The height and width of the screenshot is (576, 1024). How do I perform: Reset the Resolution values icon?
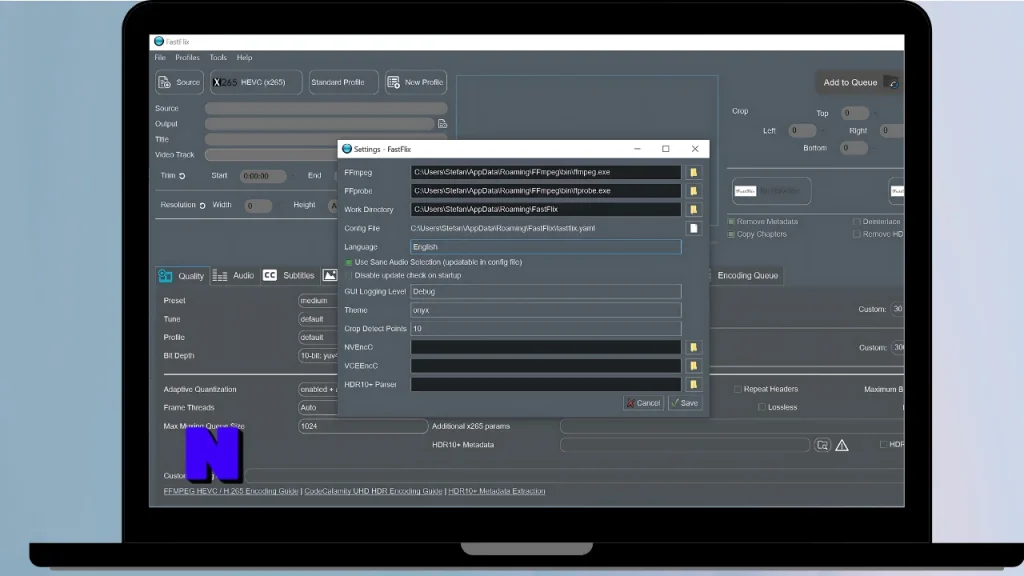click(202, 205)
